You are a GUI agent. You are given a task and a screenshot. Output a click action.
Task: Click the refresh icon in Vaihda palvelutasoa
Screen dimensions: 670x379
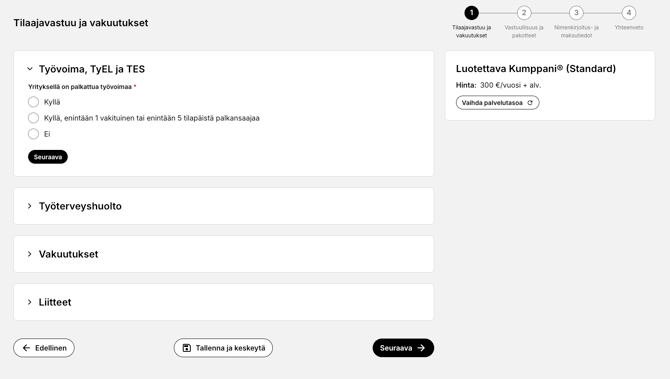pyautogui.click(x=530, y=103)
